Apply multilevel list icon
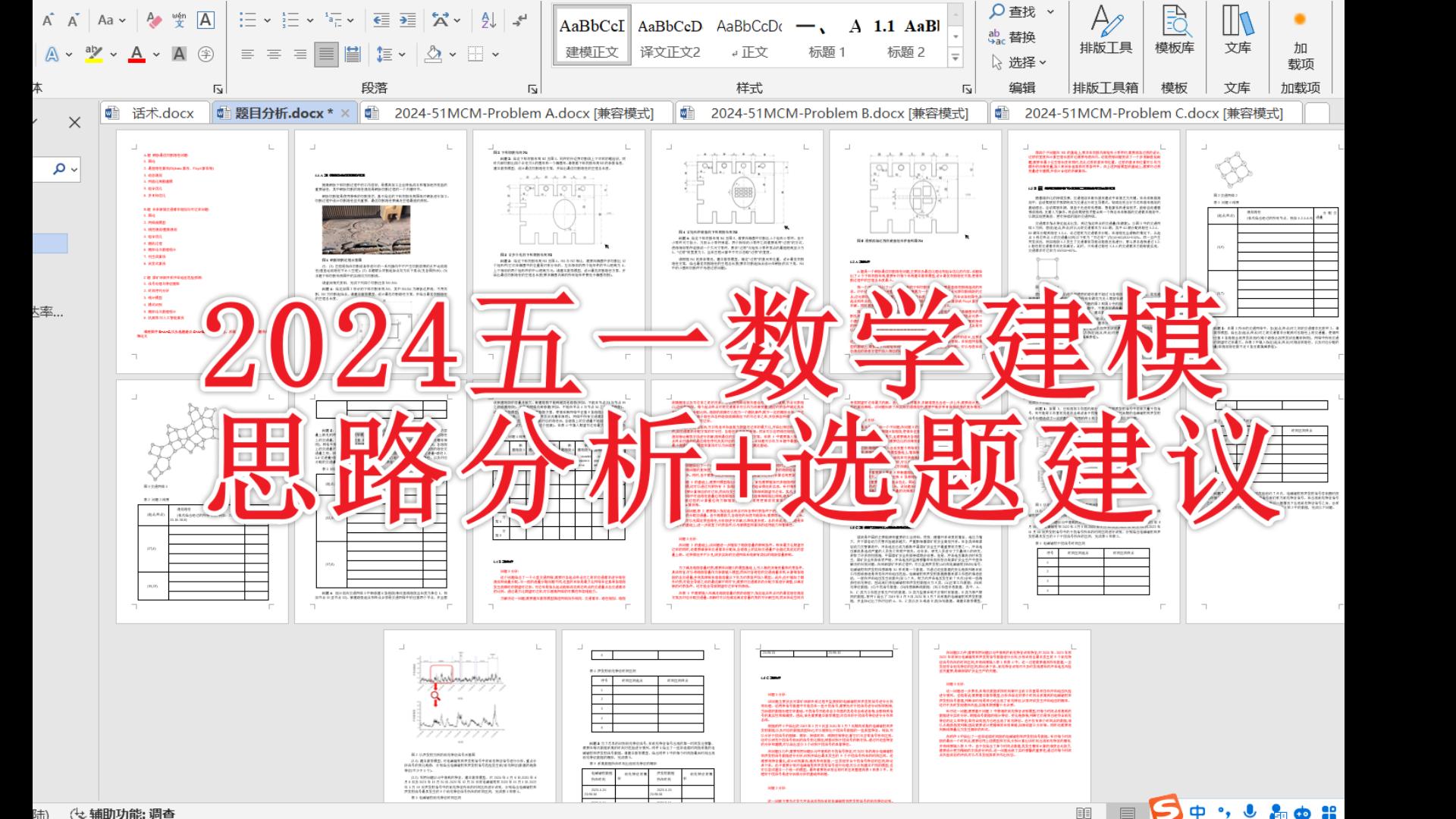1456x819 pixels. pyautogui.click(x=332, y=20)
